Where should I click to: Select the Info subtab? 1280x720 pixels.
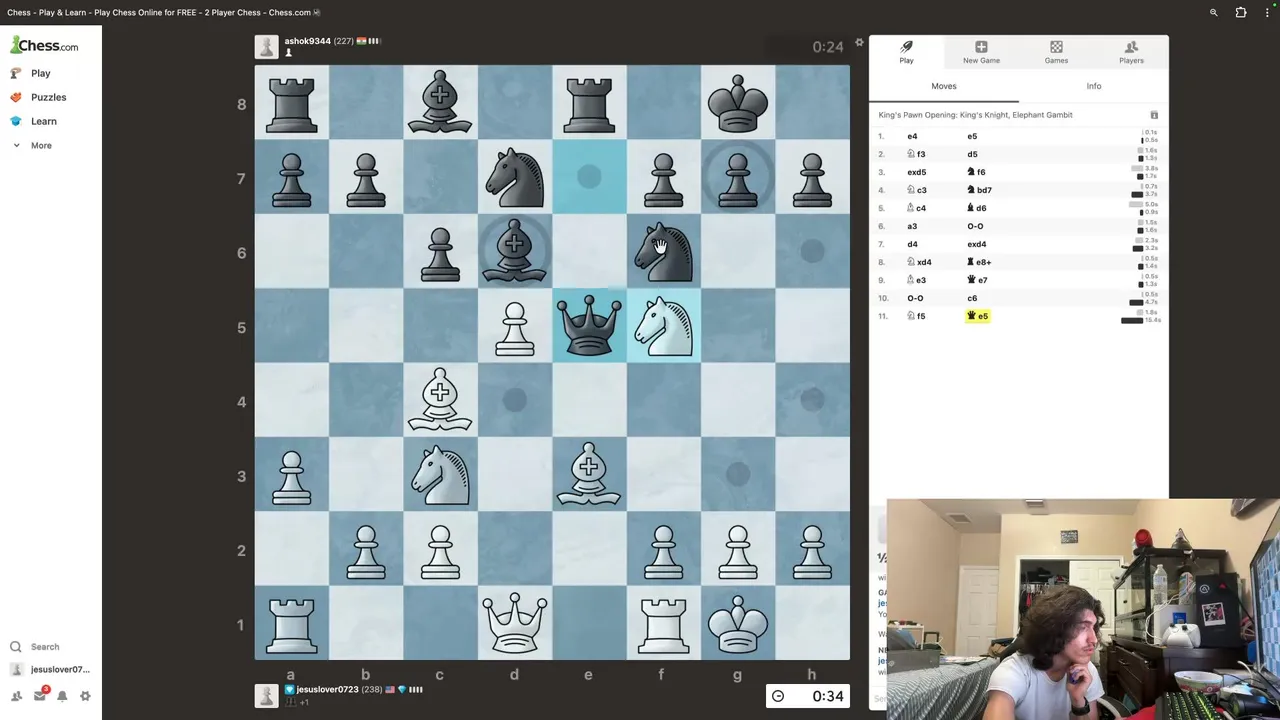tap(1094, 86)
